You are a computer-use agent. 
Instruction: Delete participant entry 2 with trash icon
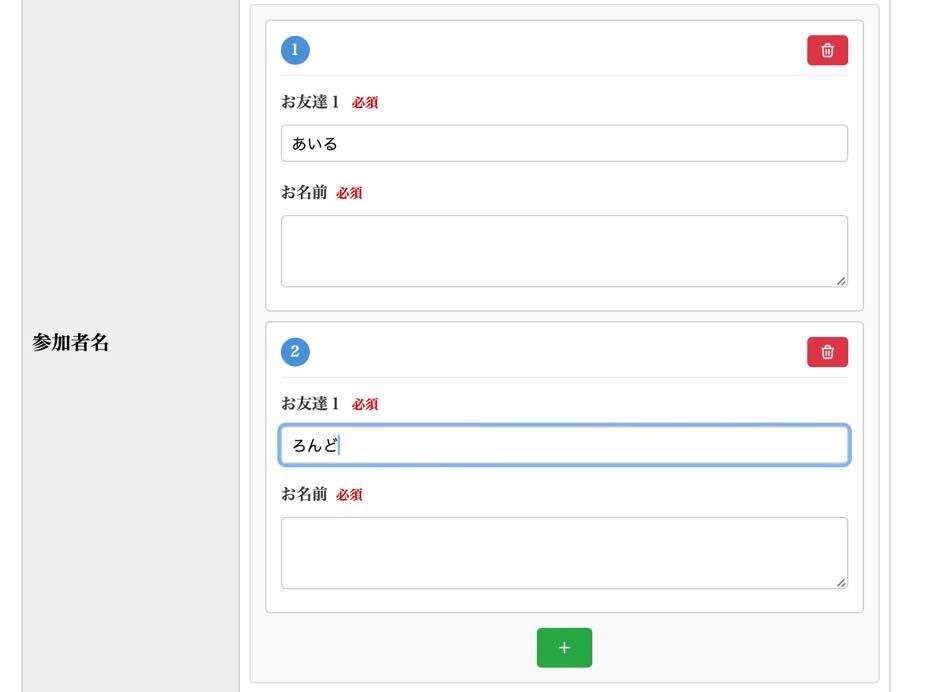tap(827, 352)
